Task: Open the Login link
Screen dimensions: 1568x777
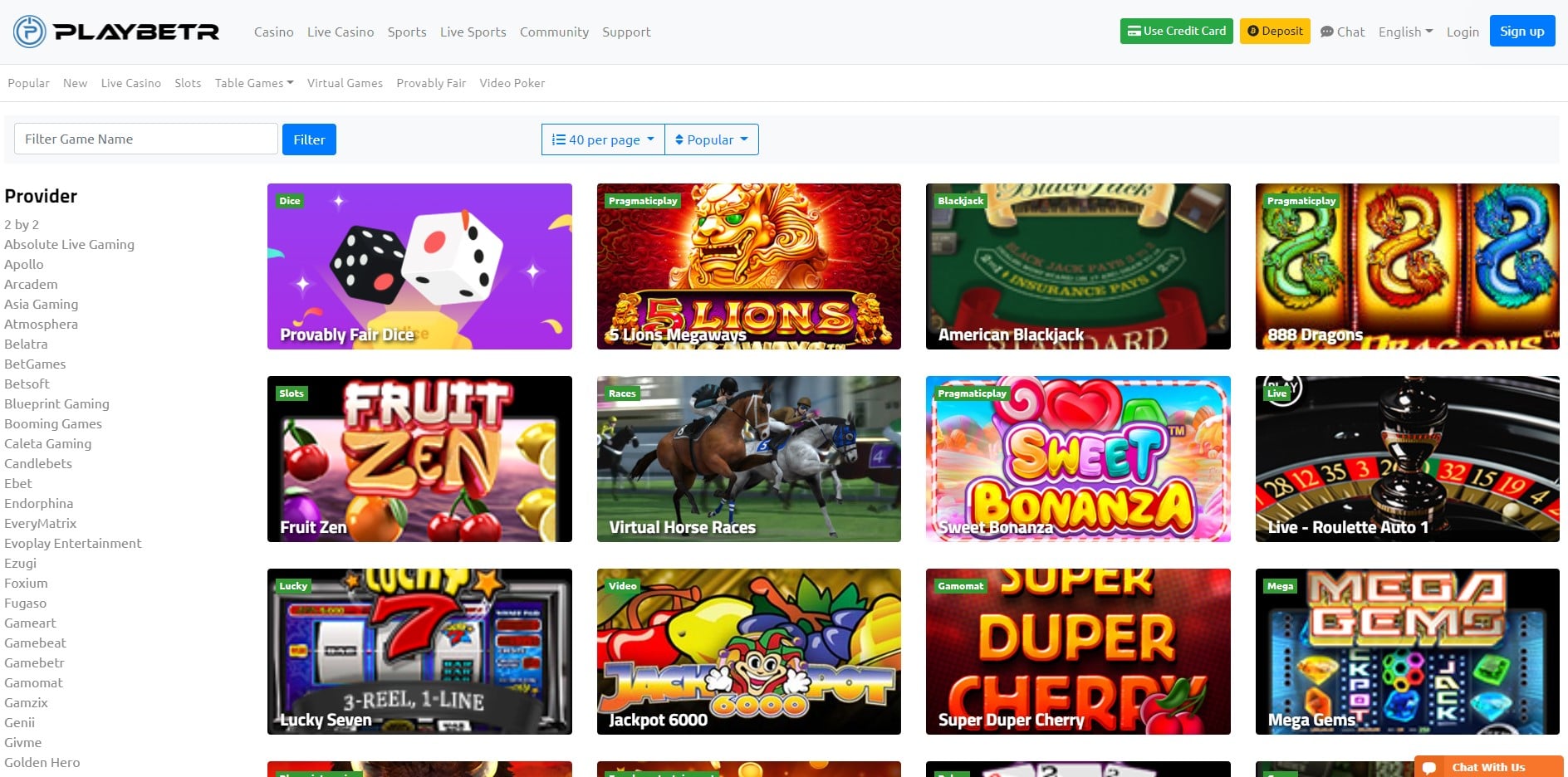Action: [x=1463, y=32]
